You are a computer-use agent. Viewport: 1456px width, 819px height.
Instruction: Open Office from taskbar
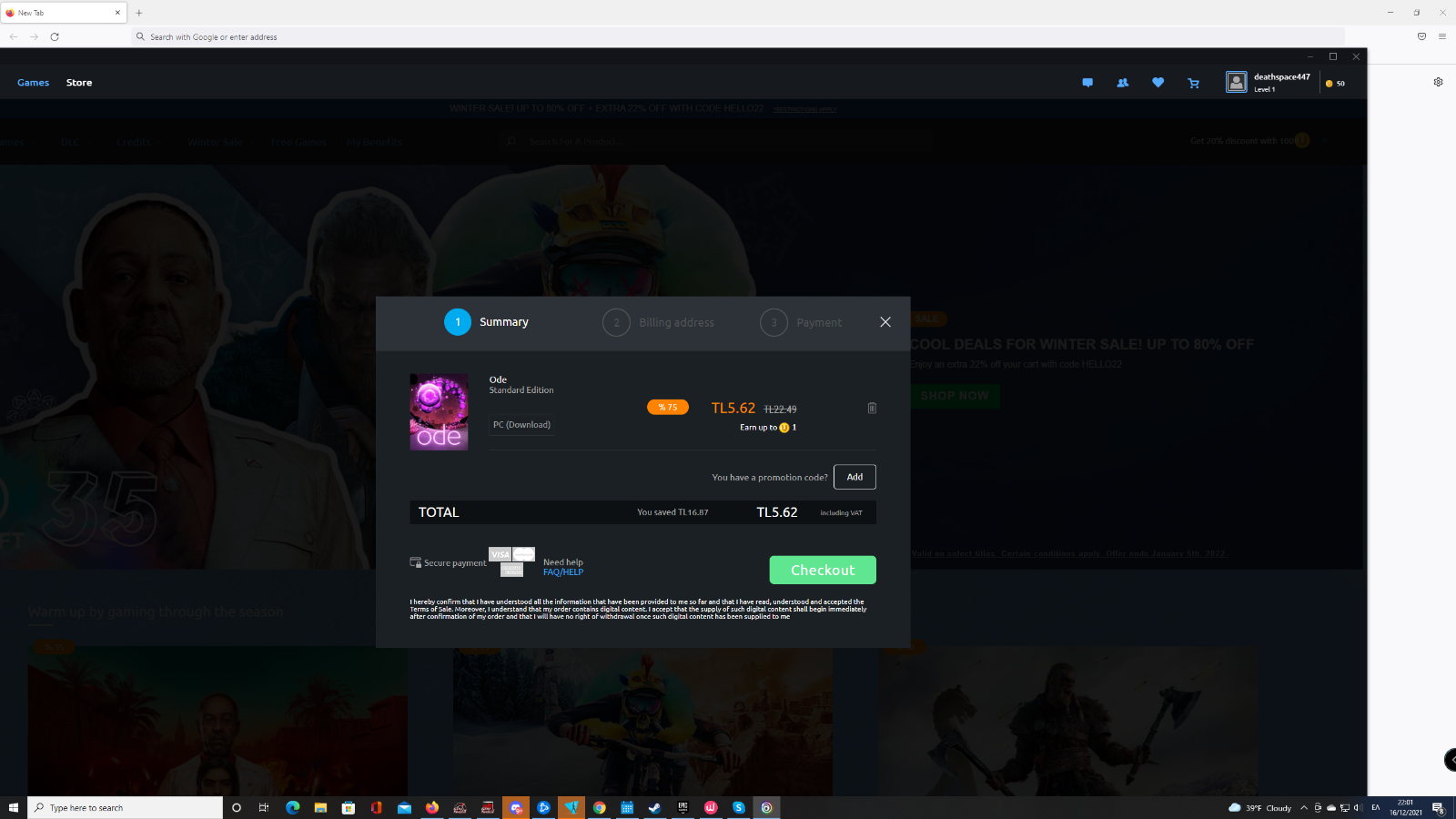coord(376,807)
